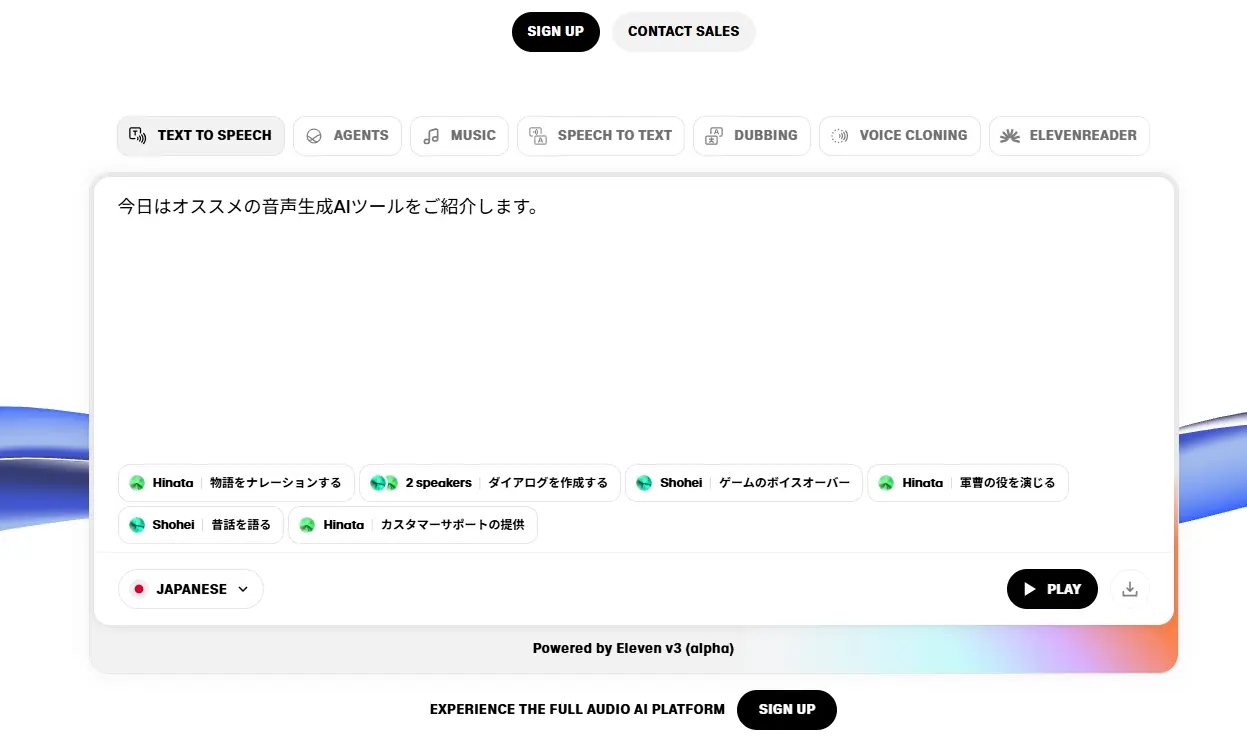
Task: Click Shohei avatar beside ゲームのボイスオーバー
Action: coord(644,483)
